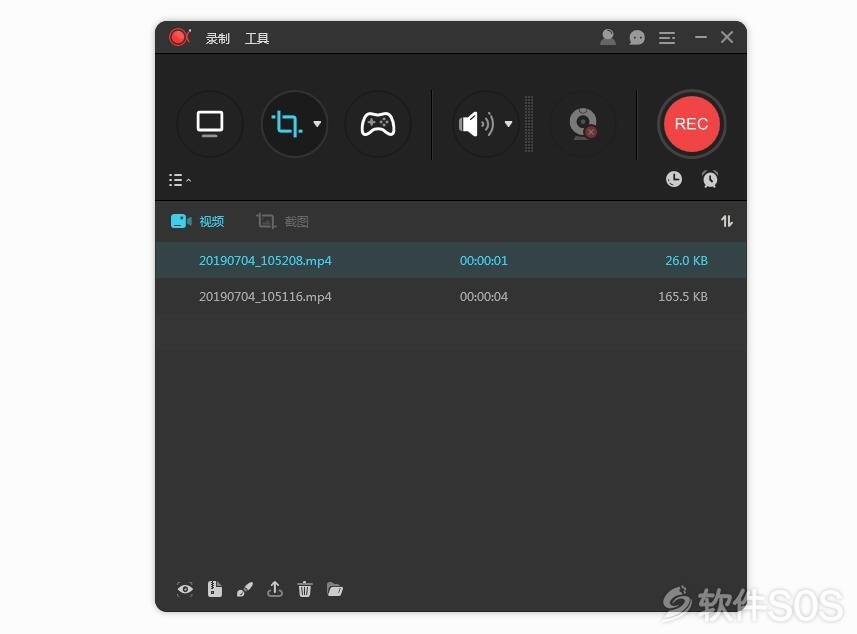Switch to the 视频 tab

click(x=197, y=221)
